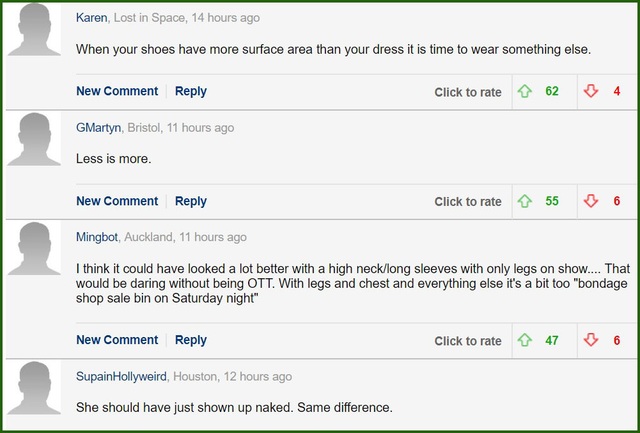The height and width of the screenshot is (433, 640).
Task: Downvote GMartyn's "Less is more" comment
Action: pyautogui.click(x=590, y=201)
